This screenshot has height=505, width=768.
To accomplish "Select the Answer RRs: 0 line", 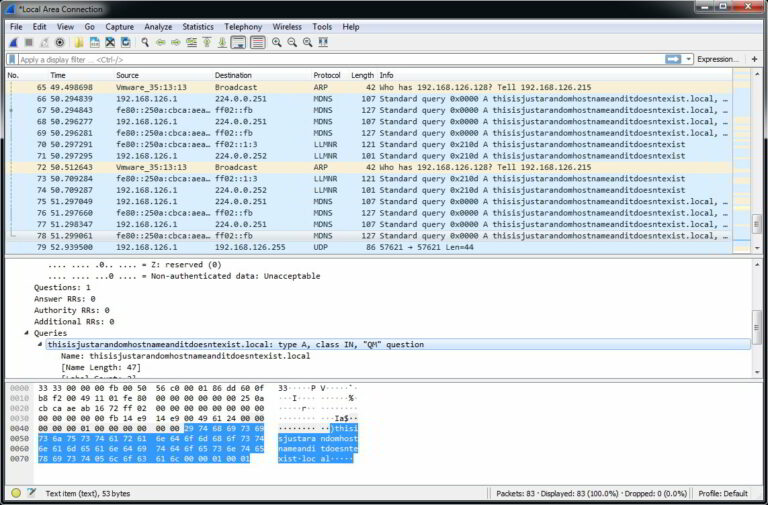I will pyautogui.click(x=65, y=299).
